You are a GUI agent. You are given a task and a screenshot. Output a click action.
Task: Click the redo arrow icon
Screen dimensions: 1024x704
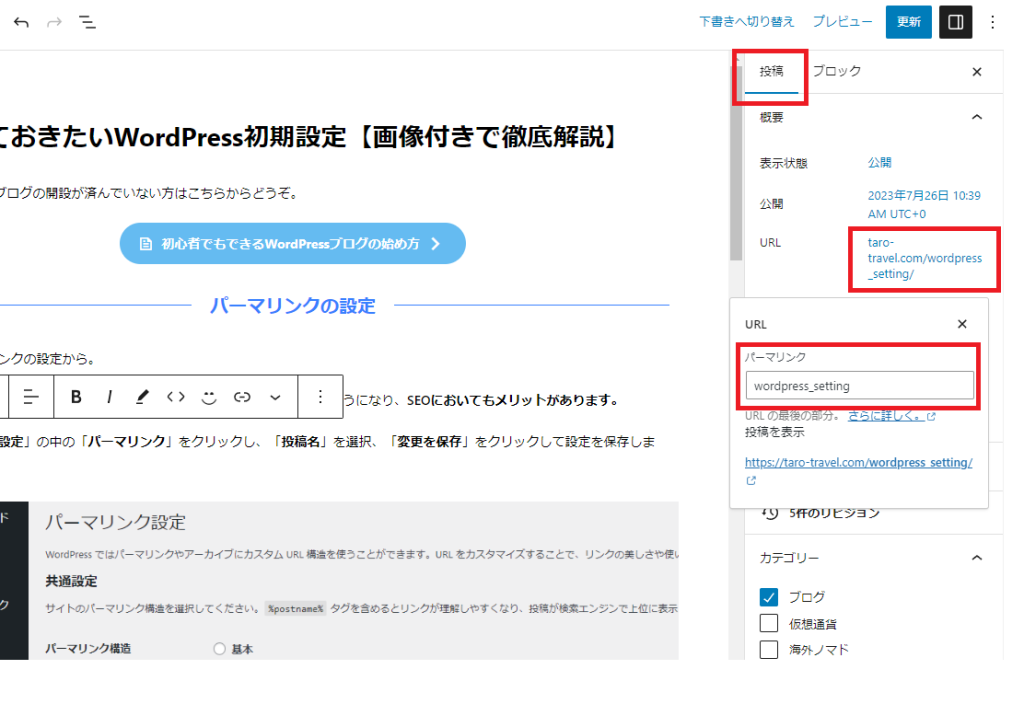pos(54,23)
